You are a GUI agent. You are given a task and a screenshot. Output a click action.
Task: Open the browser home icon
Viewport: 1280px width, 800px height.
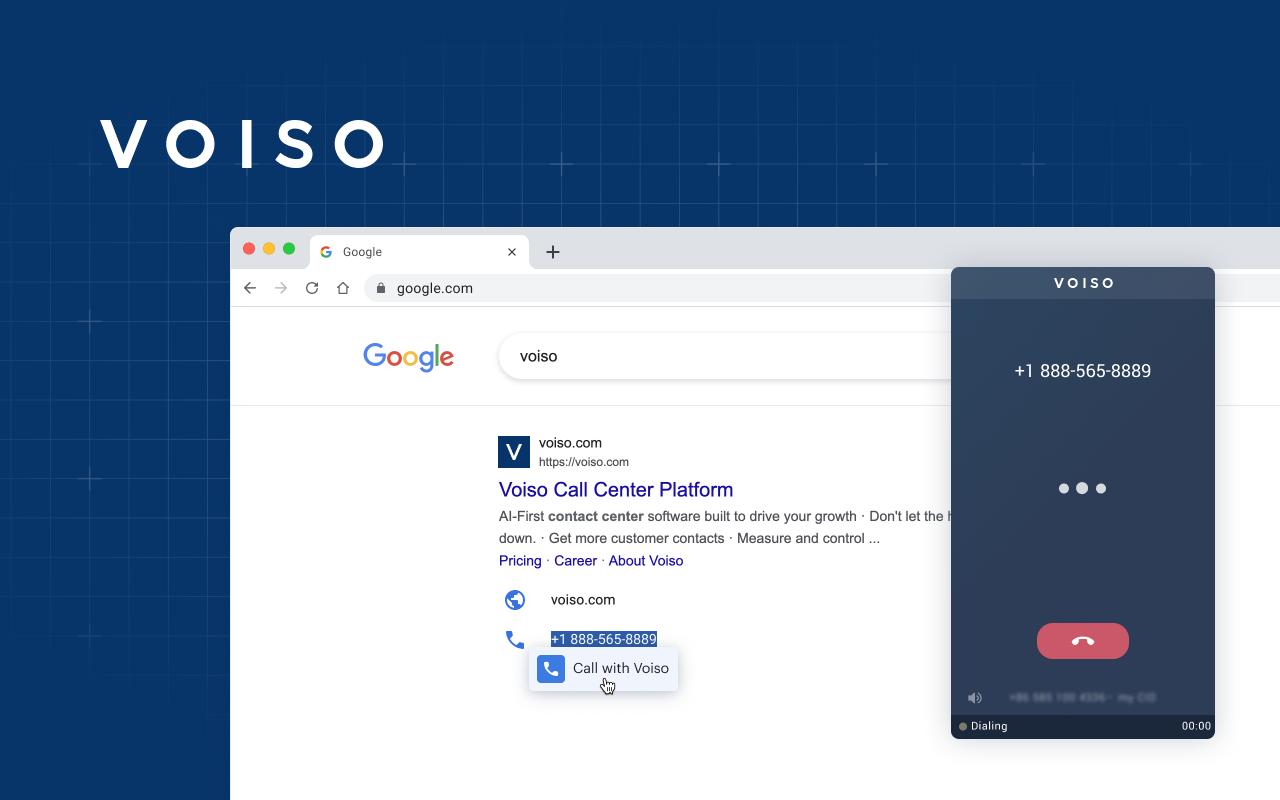tap(343, 288)
